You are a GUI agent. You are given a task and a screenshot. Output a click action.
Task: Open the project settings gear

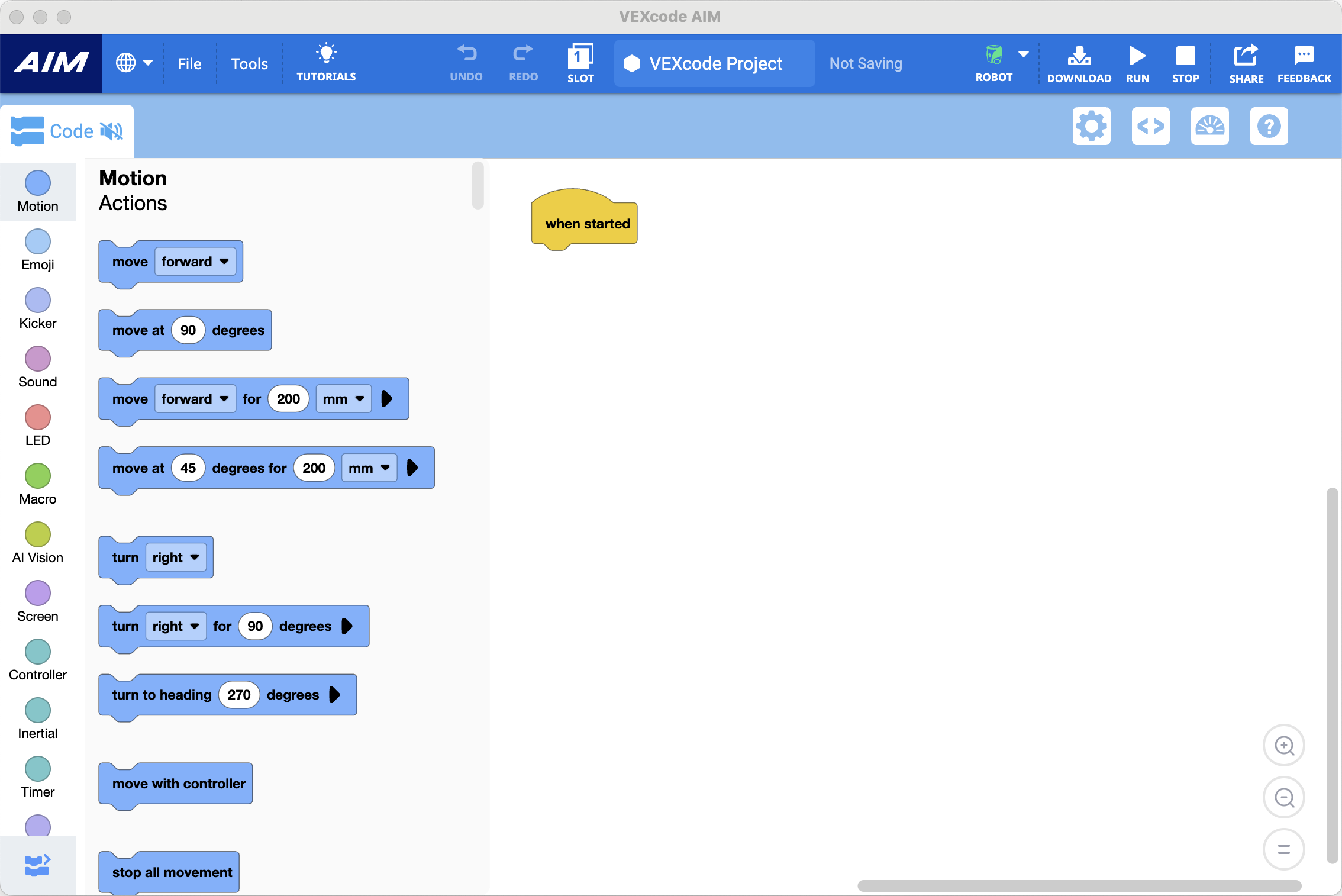coord(1091,126)
